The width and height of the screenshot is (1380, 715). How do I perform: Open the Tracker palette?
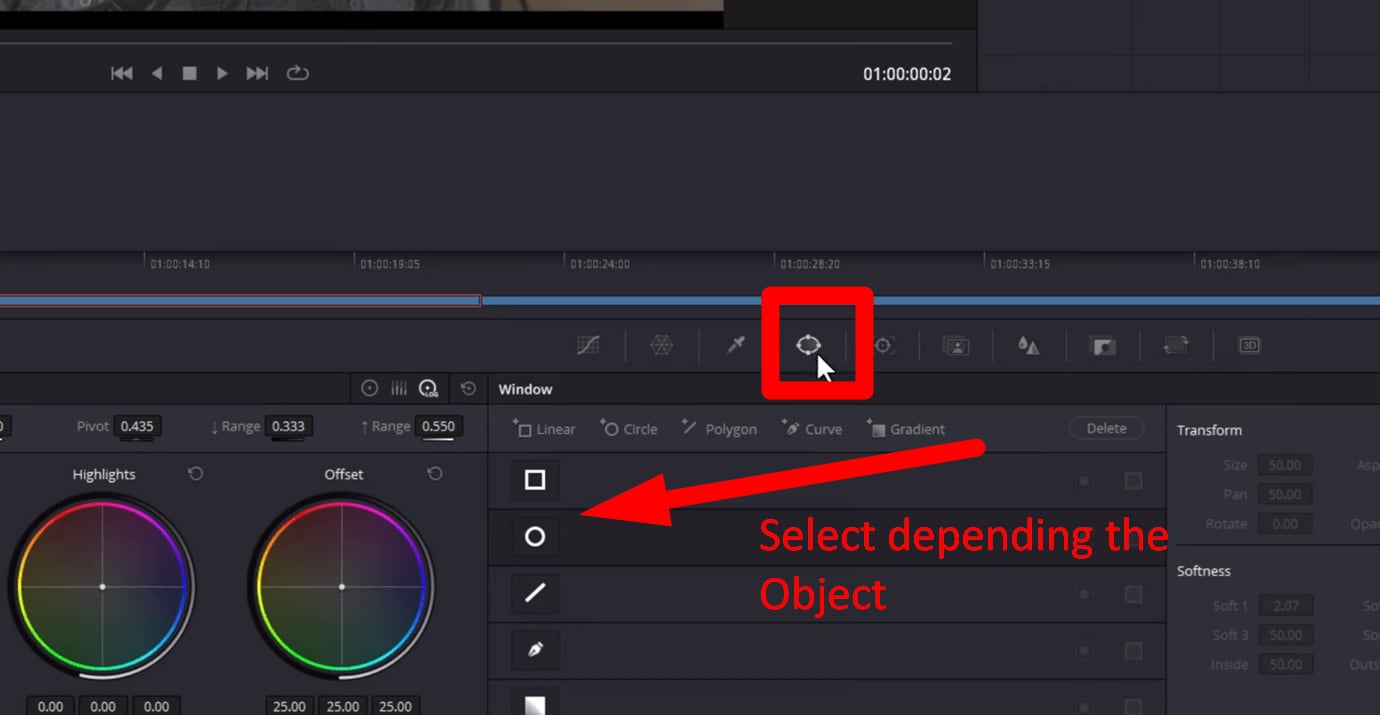(x=883, y=345)
